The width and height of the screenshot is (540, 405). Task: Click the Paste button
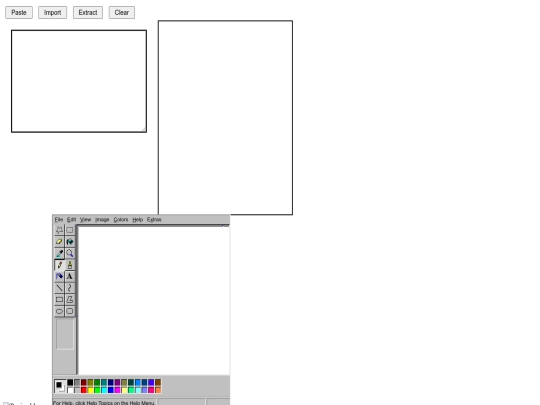(19, 12)
